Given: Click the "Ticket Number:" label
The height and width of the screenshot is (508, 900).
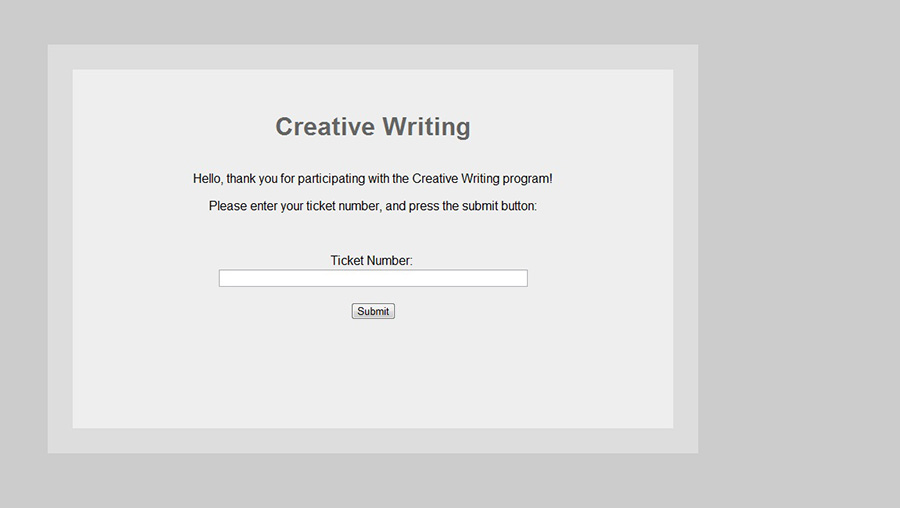Looking at the screenshot, I should click(371, 260).
